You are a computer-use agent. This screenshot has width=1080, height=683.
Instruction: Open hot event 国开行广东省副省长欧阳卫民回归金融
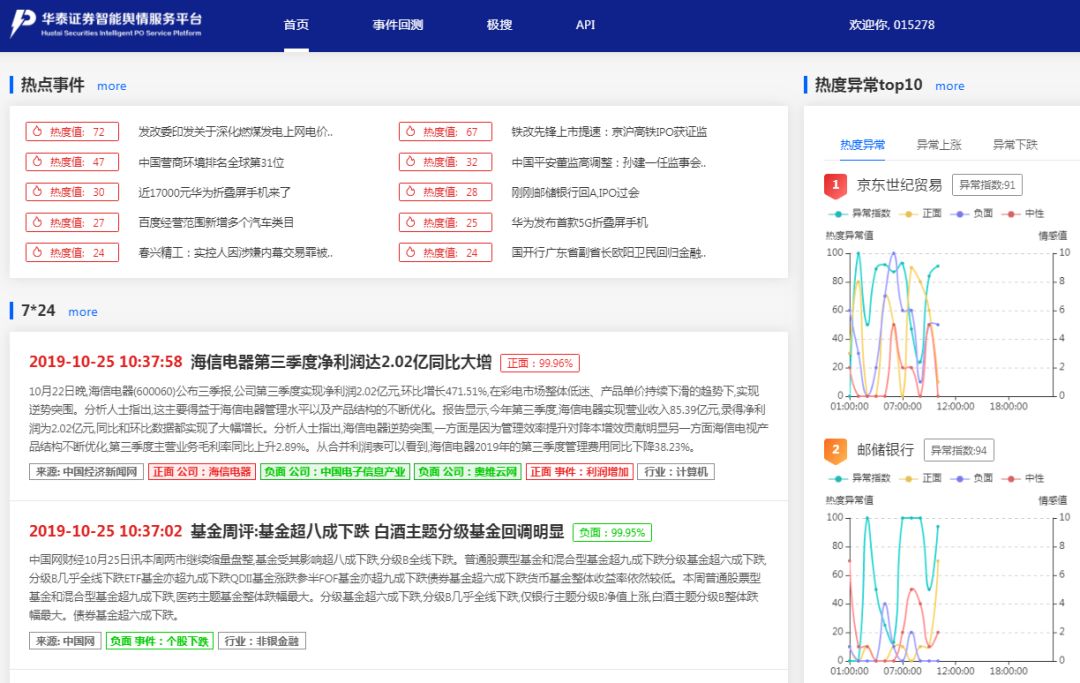tap(609, 253)
